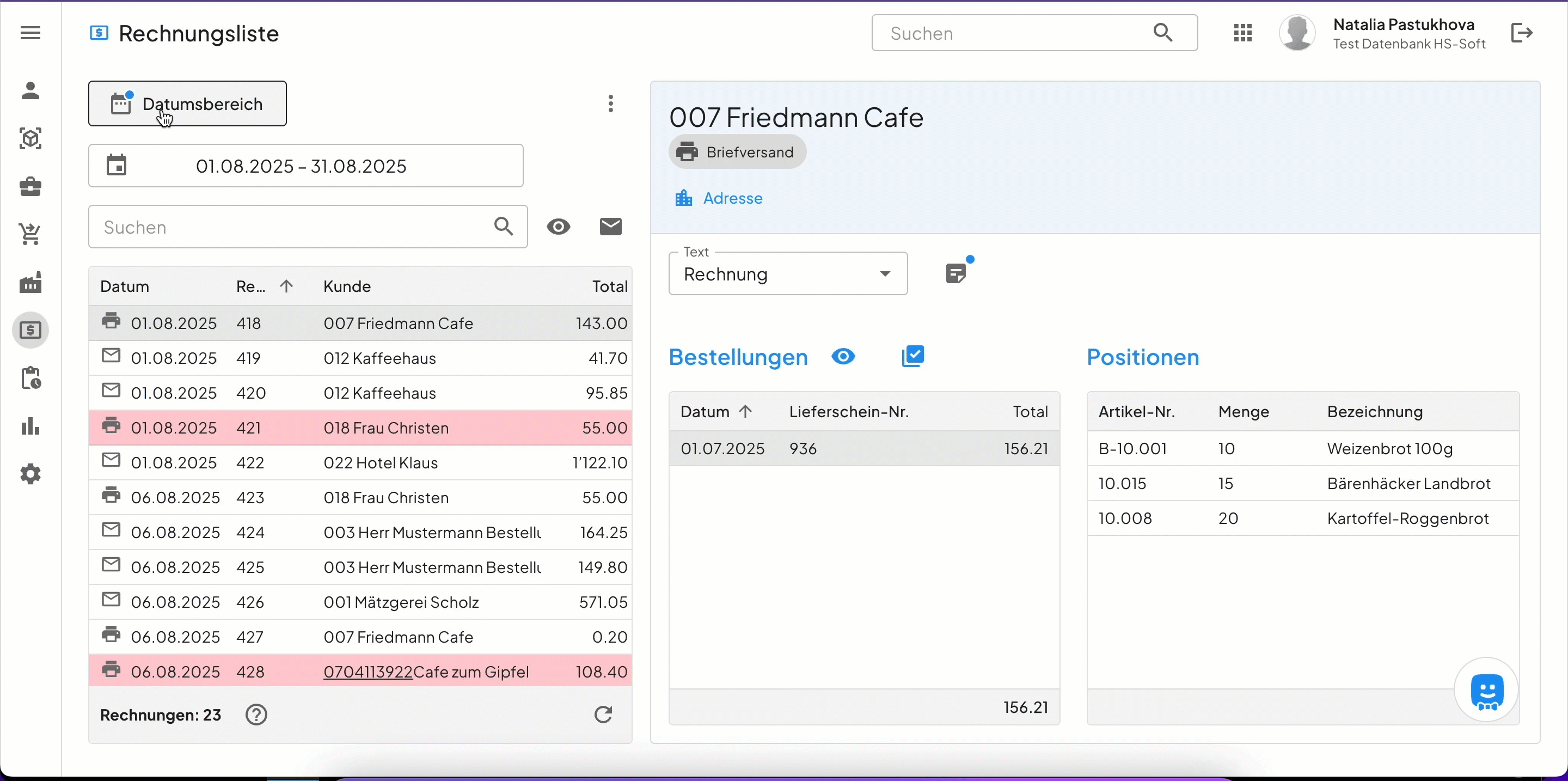Click position Kartoffel-Roggenbrot
This screenshot has height=781, width=1568.
pos(1303,518)
